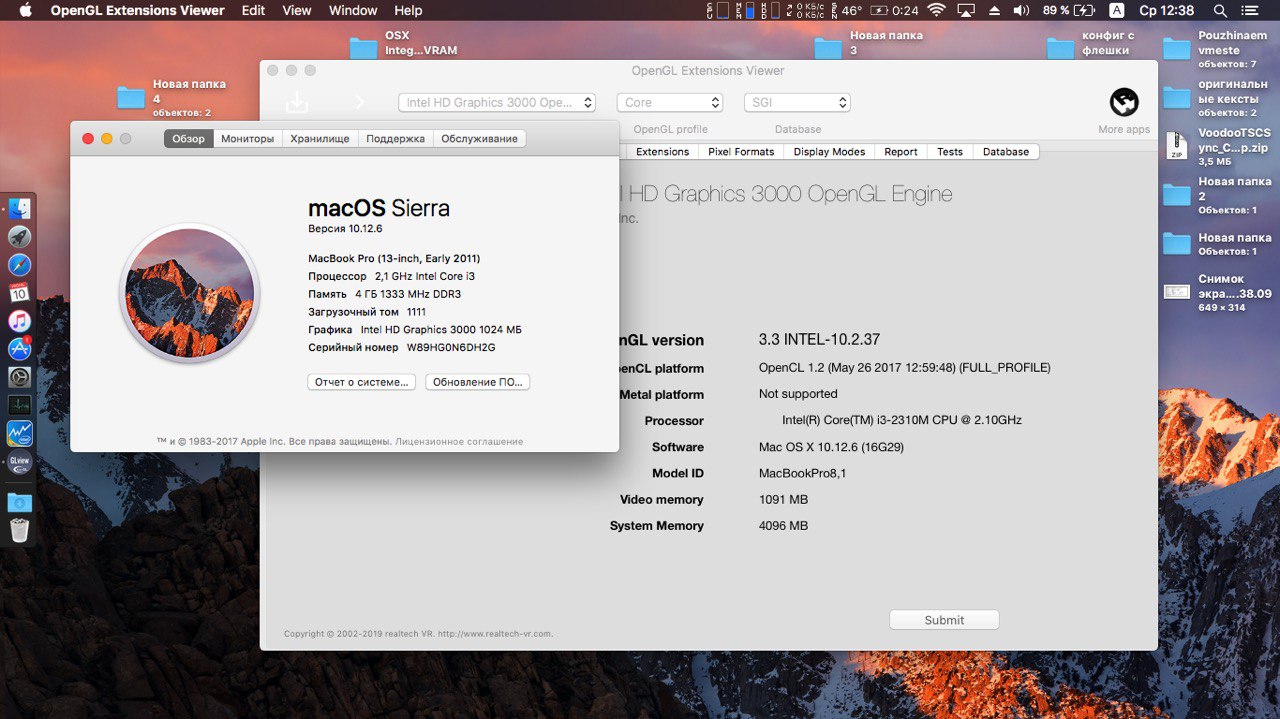The height and width of the screenshot is (719, 1280).
Task: Open 'Лицензионное соглашение' link
Action: point(459,441)
